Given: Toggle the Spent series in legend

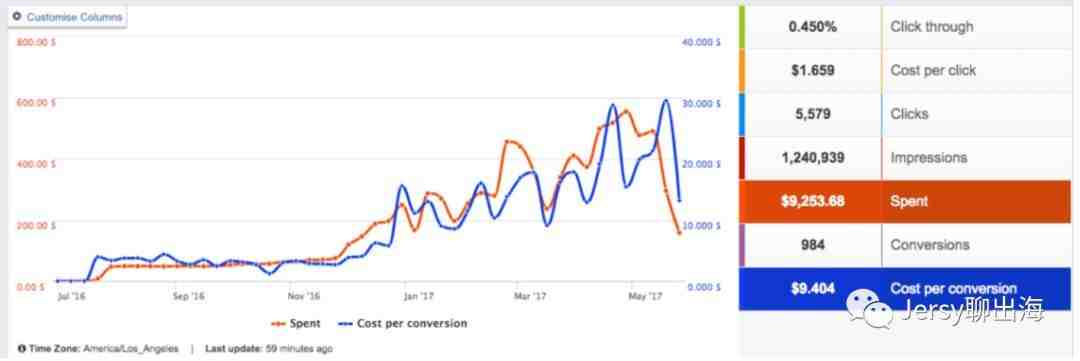Looking at the screenshot, I should [x=295, y=323].
